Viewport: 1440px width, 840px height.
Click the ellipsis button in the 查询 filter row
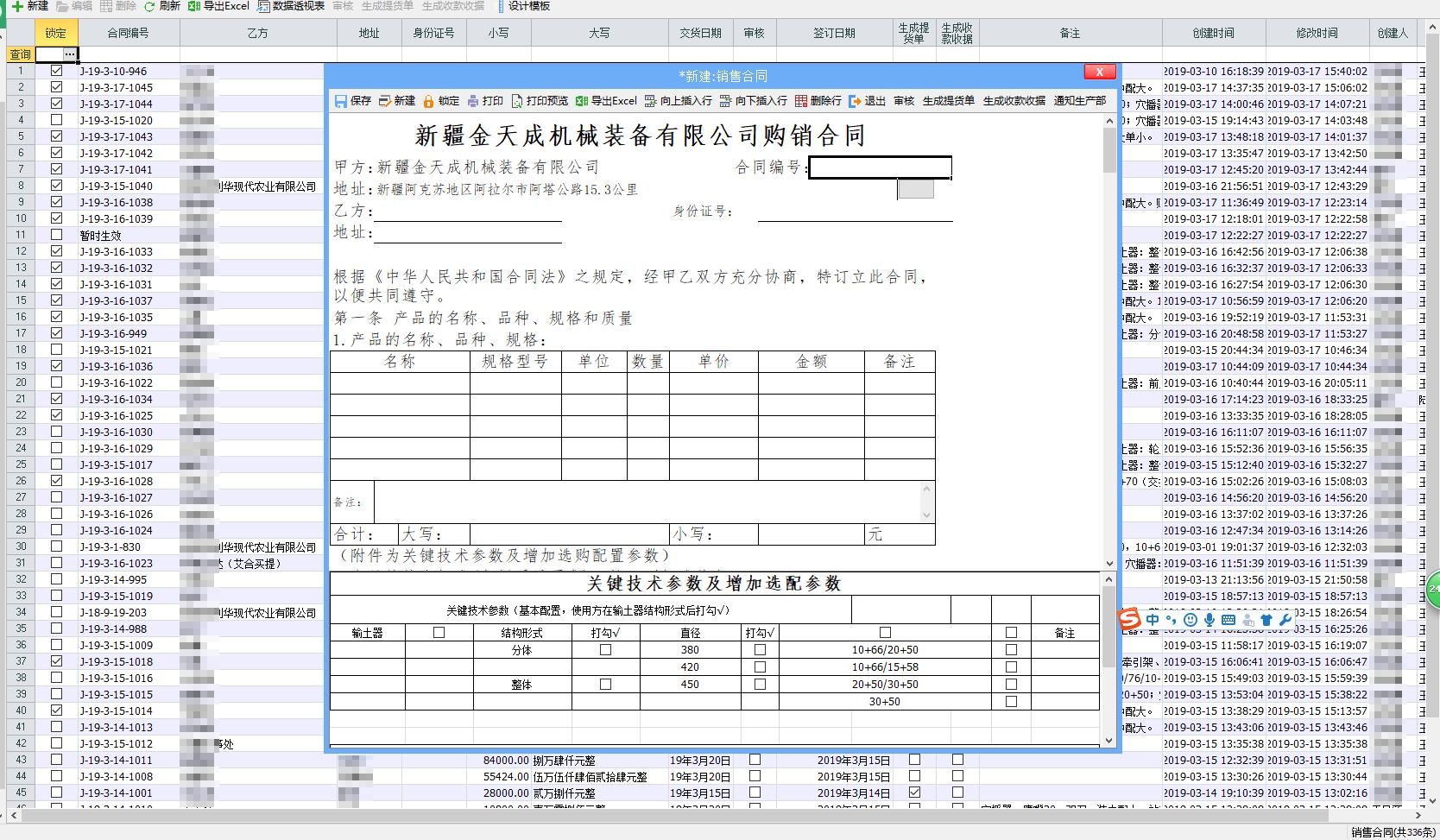pyautogui.click(x=70, y=54)
